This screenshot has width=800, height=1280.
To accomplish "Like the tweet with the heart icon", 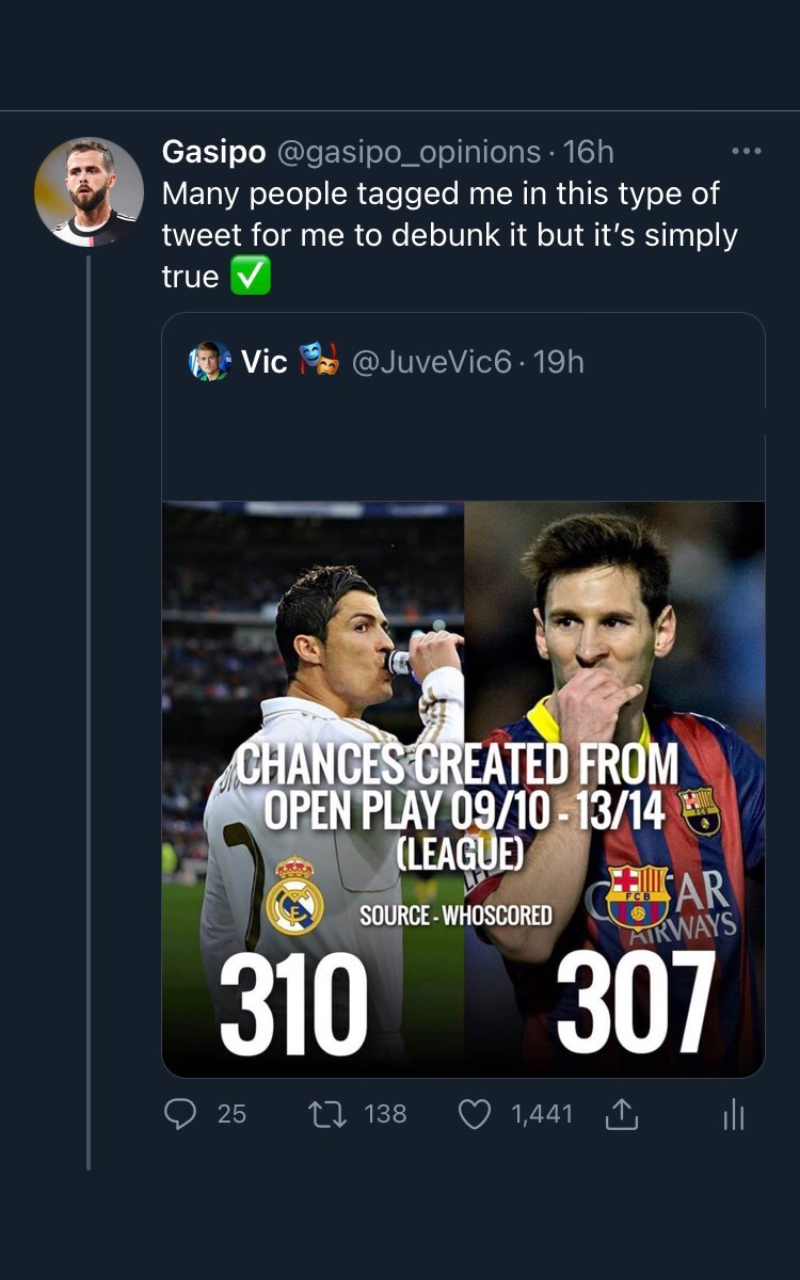I will pos(474,1114).
